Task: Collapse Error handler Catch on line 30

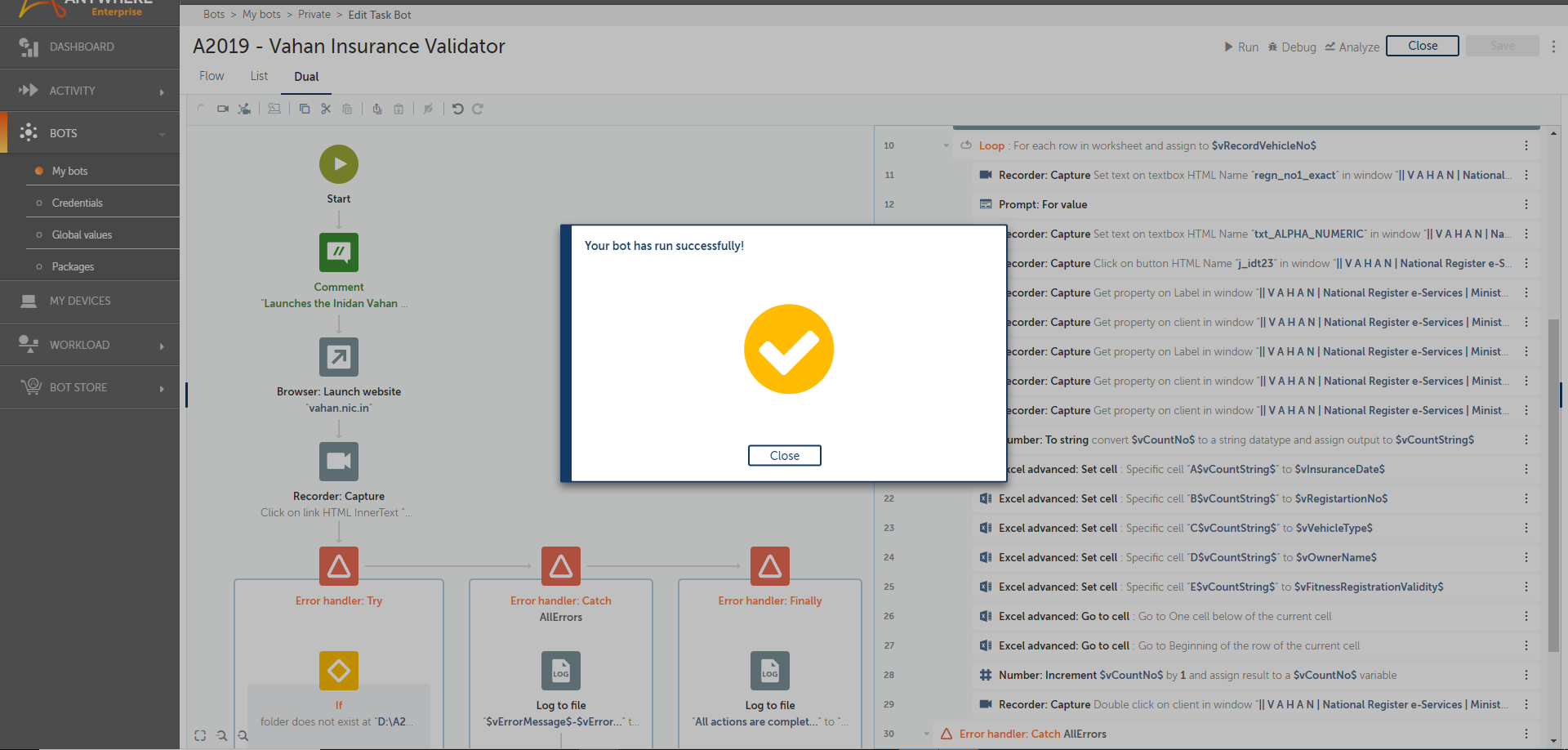Action: (927, 734)
